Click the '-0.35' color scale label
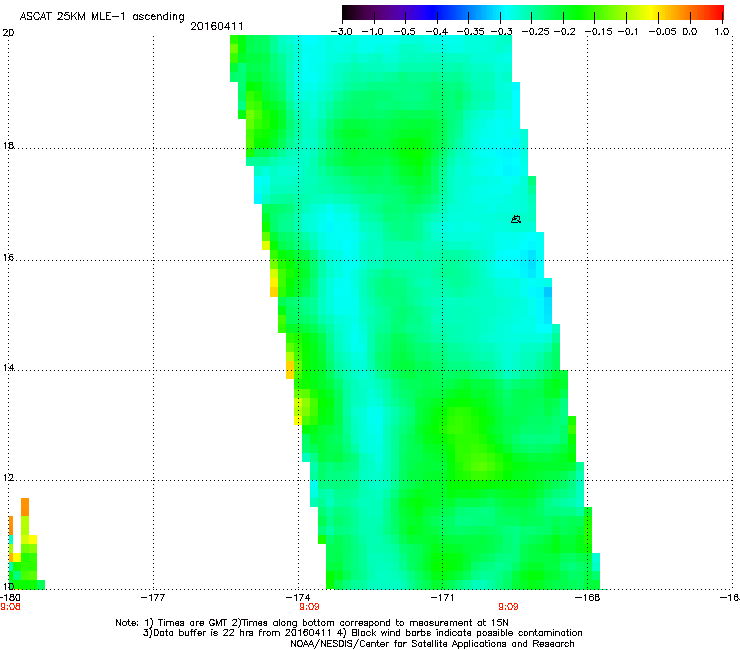 pos(471,32)
